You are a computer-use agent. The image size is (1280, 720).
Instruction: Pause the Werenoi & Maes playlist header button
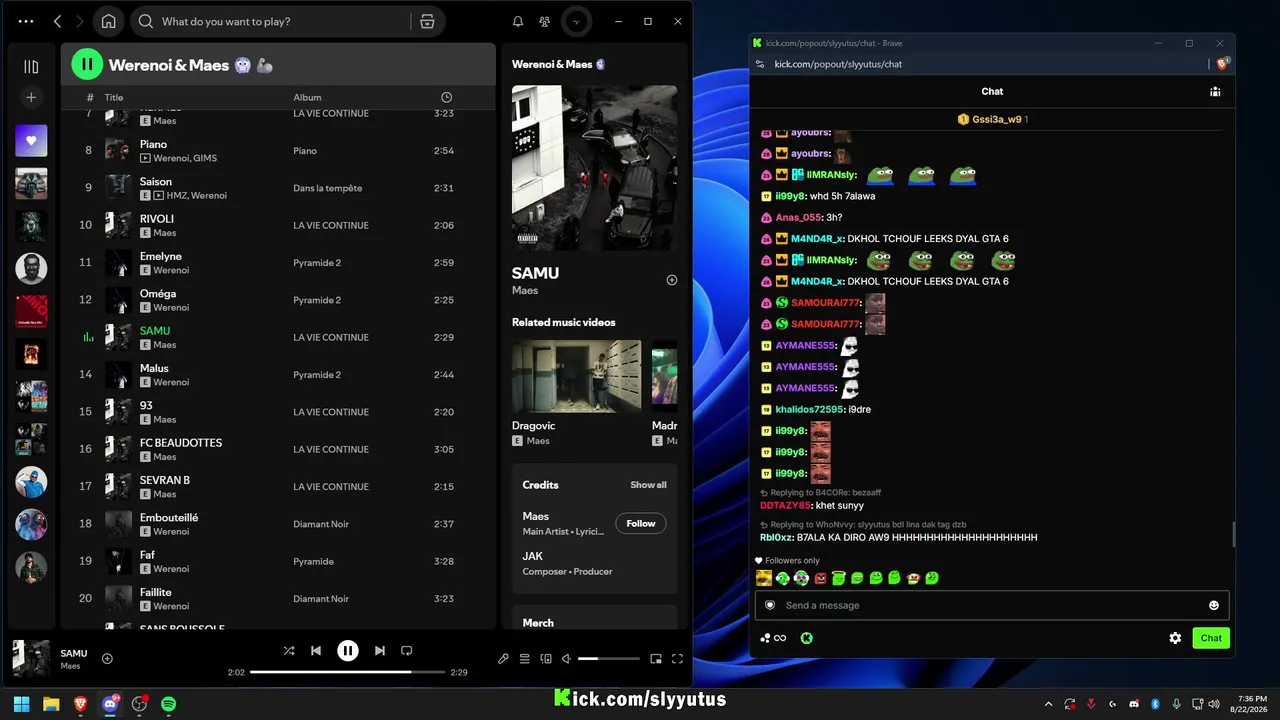pyautogui.click(x=87, y=65)
